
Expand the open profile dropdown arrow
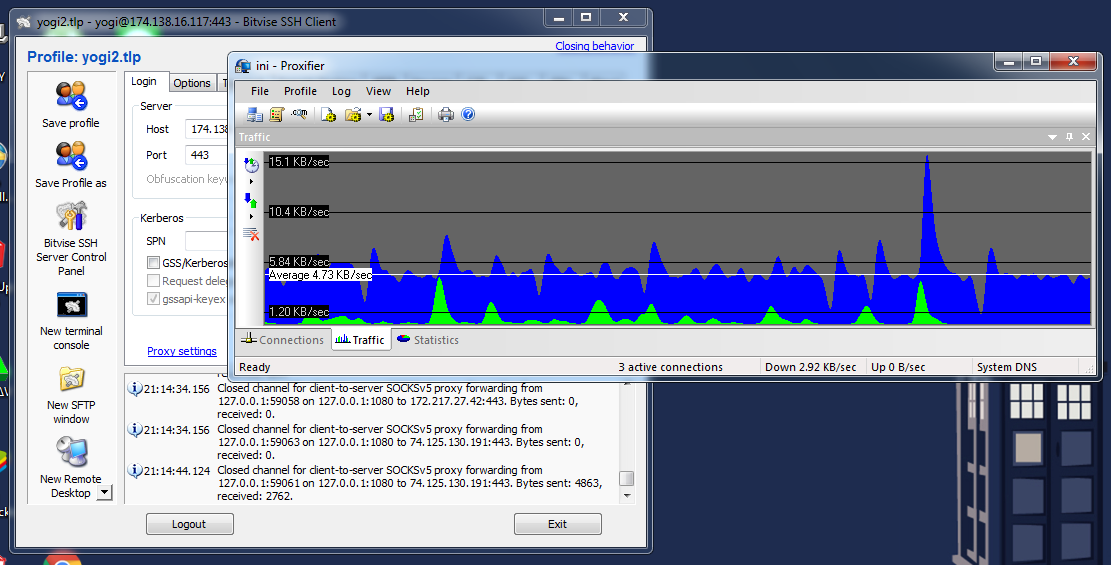pos(369,115)
